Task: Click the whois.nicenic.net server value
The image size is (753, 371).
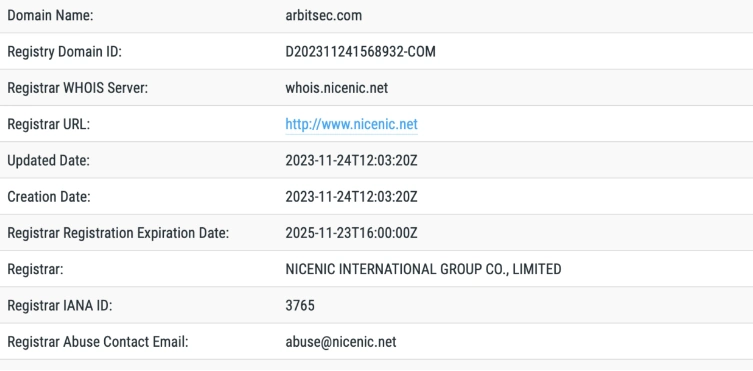Action: pyautogui.click(x=337, y=88)
